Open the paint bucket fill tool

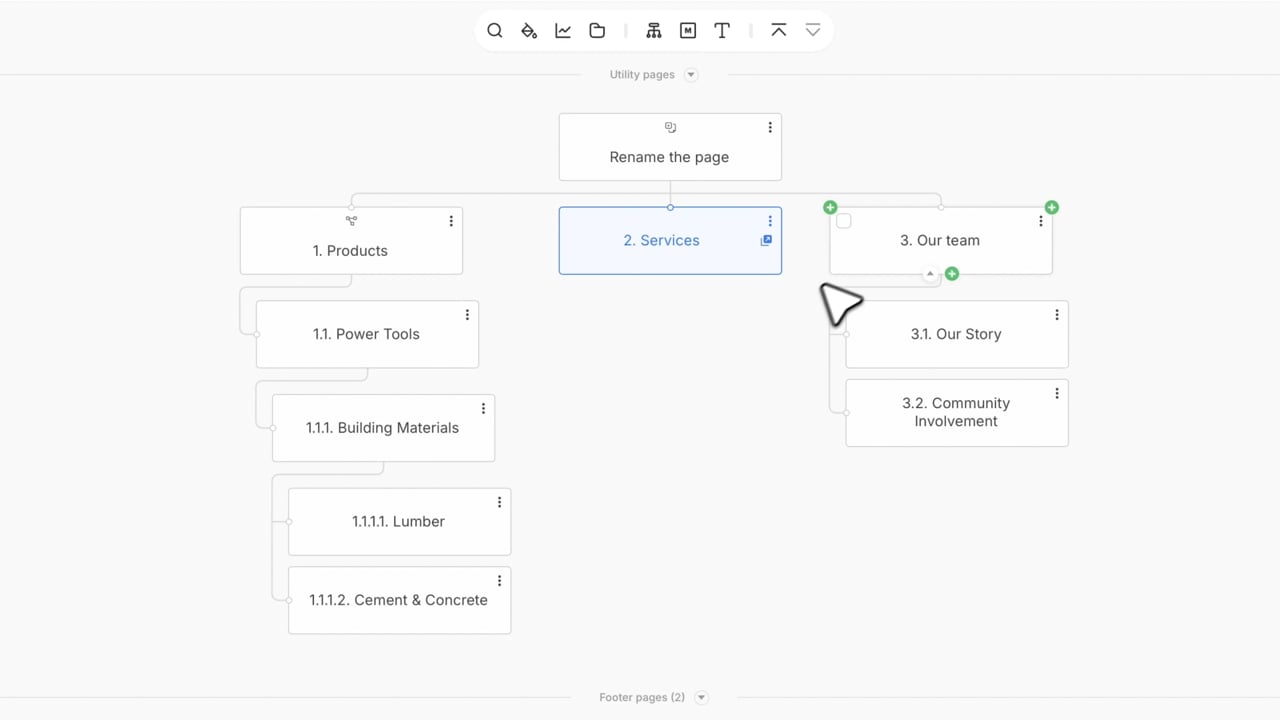[x=529, y=31]
